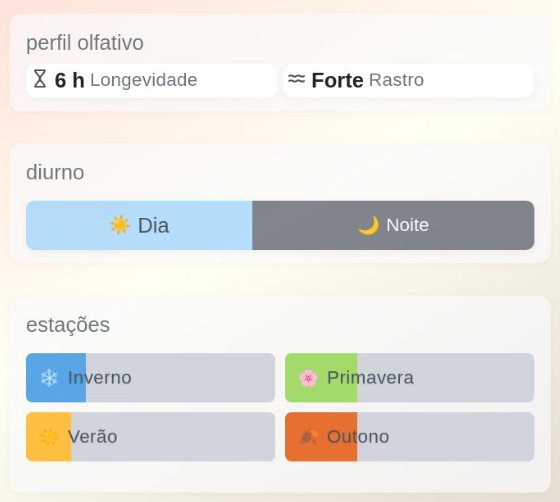Click the Primavera season label
The image size is (560, 502).
370,377
